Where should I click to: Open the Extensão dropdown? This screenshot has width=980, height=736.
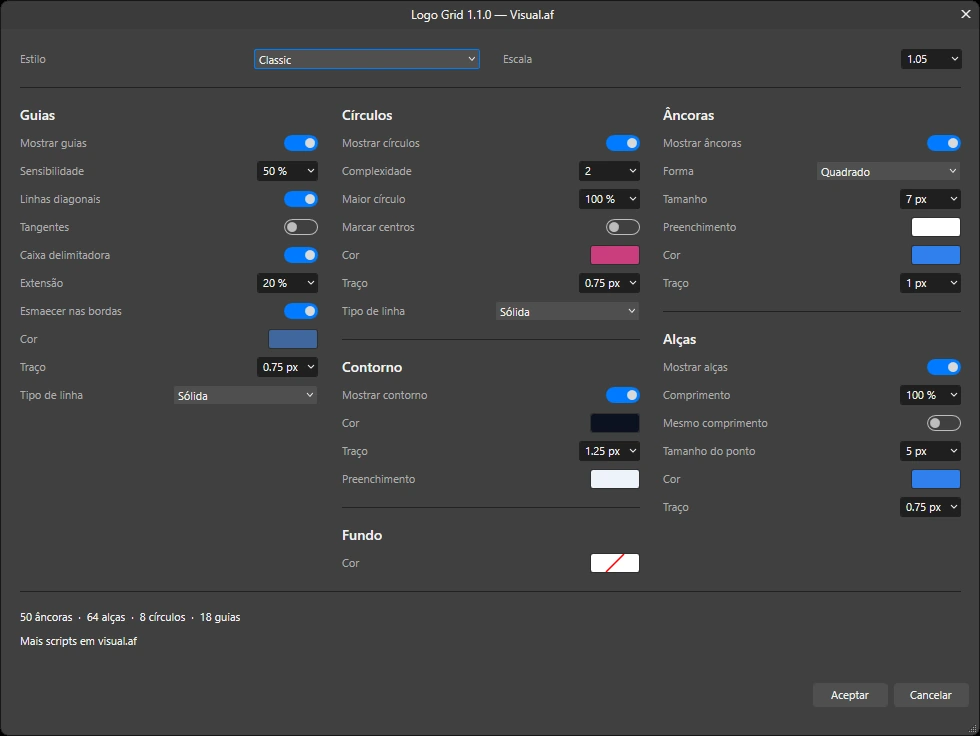point(288,283)
